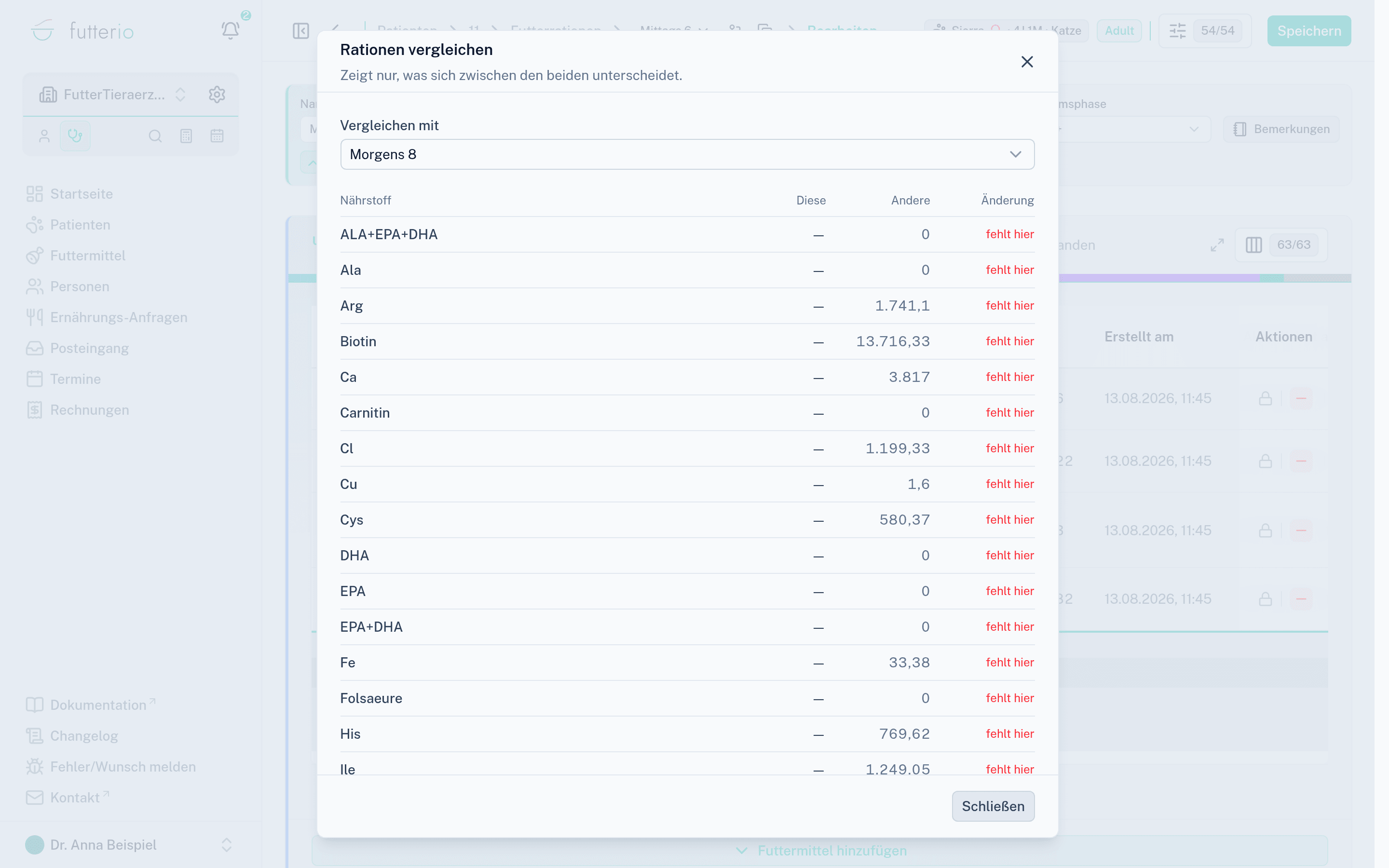Click Futtermittel hinzufügen
This screenshot has width=1389, height=868.
(820, 851)
